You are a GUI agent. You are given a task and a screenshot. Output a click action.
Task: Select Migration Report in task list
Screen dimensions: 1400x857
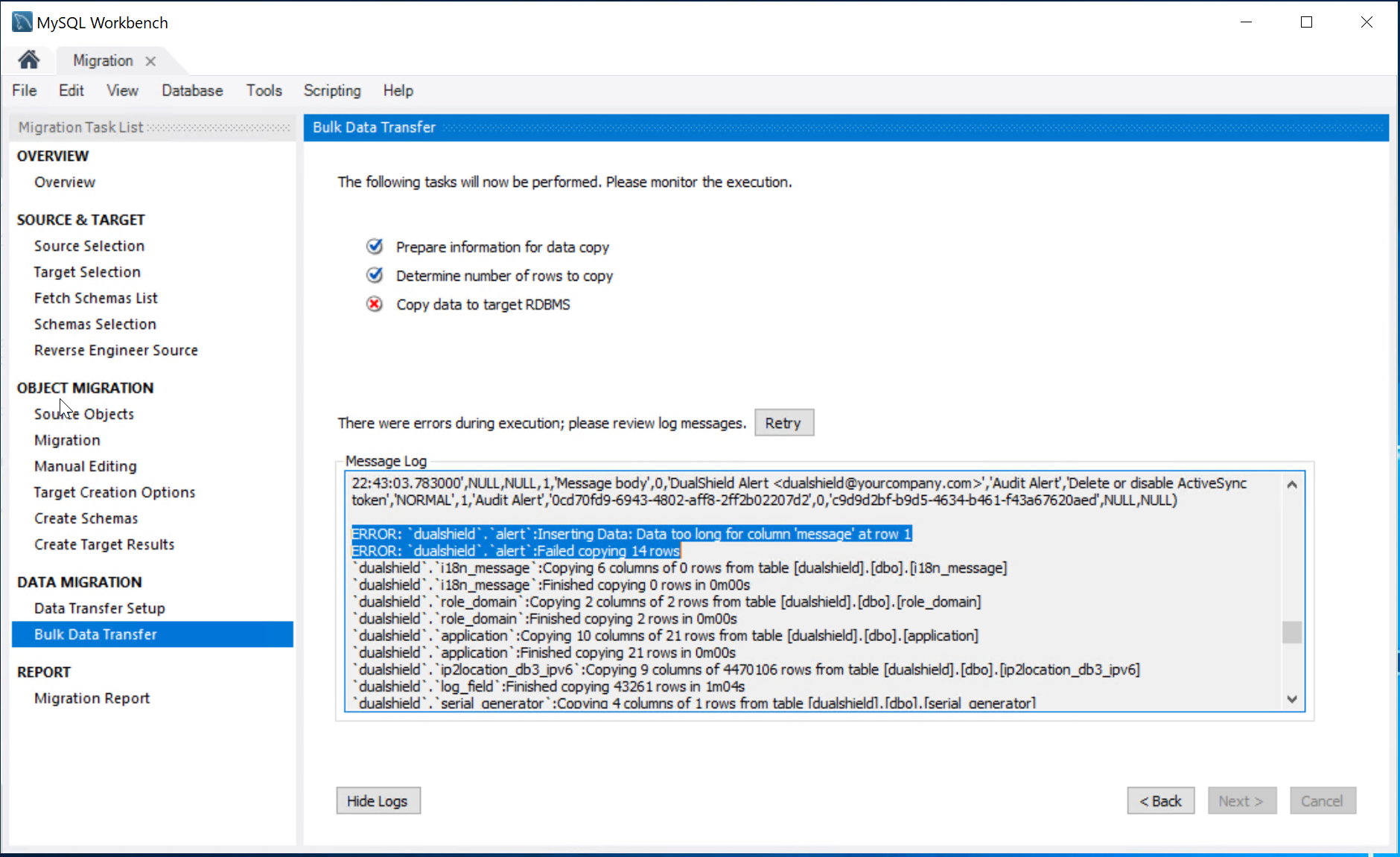[x=92, y=698]
